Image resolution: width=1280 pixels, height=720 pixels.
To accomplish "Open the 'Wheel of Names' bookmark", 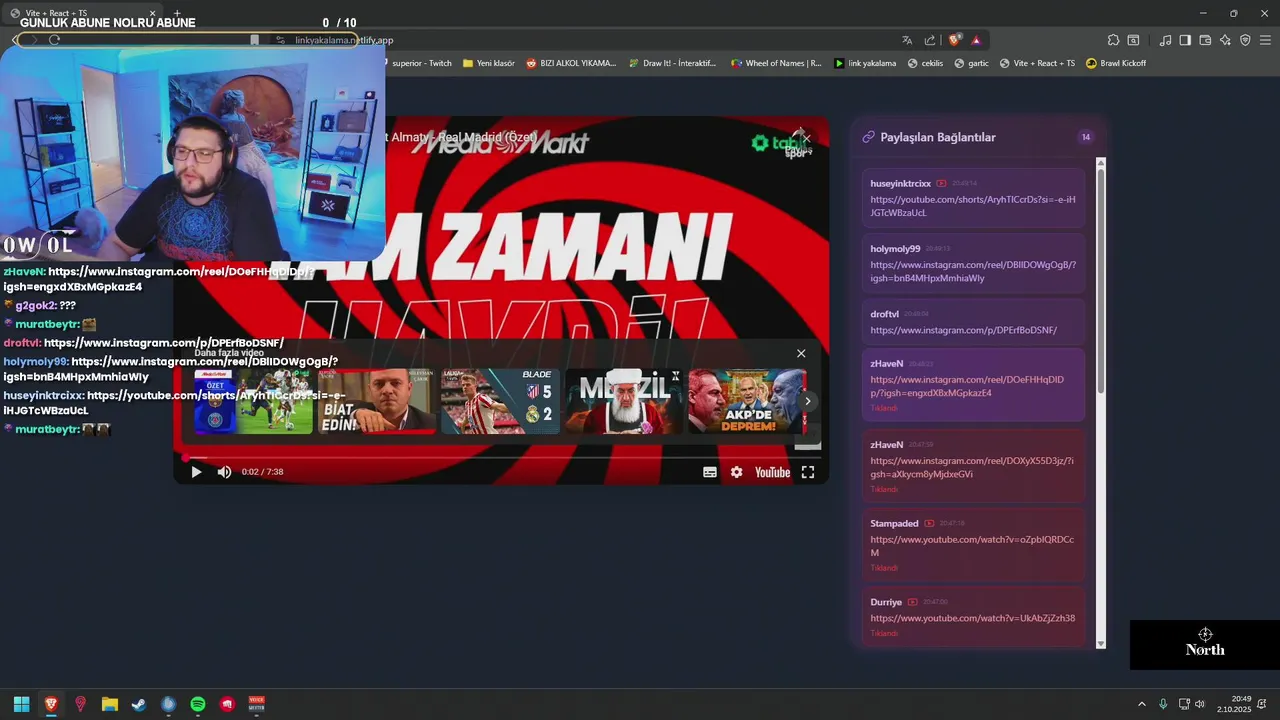I will (x=776, y=63).
